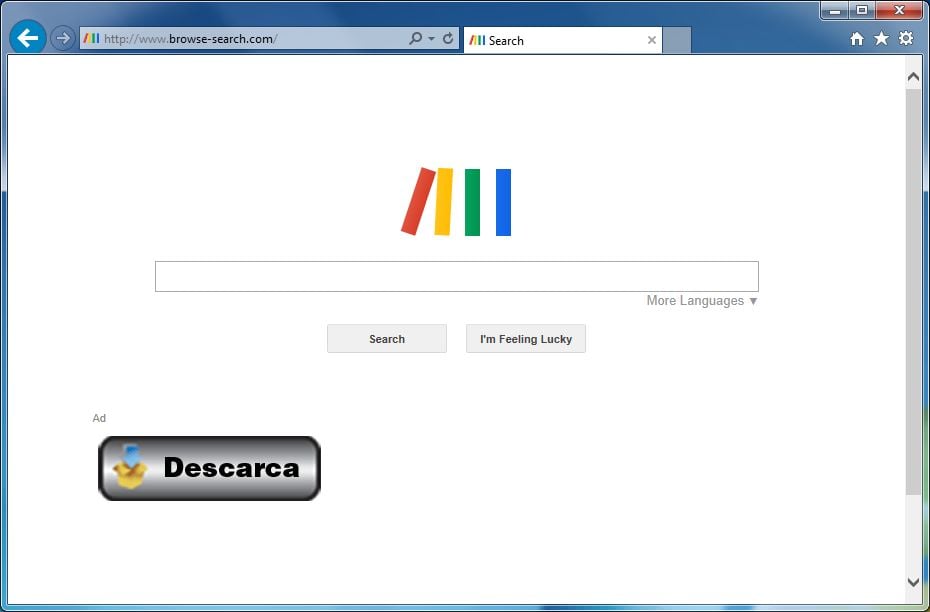Open the Tools gear icon
The image size is (930, 612).
[x=906, y=39]
